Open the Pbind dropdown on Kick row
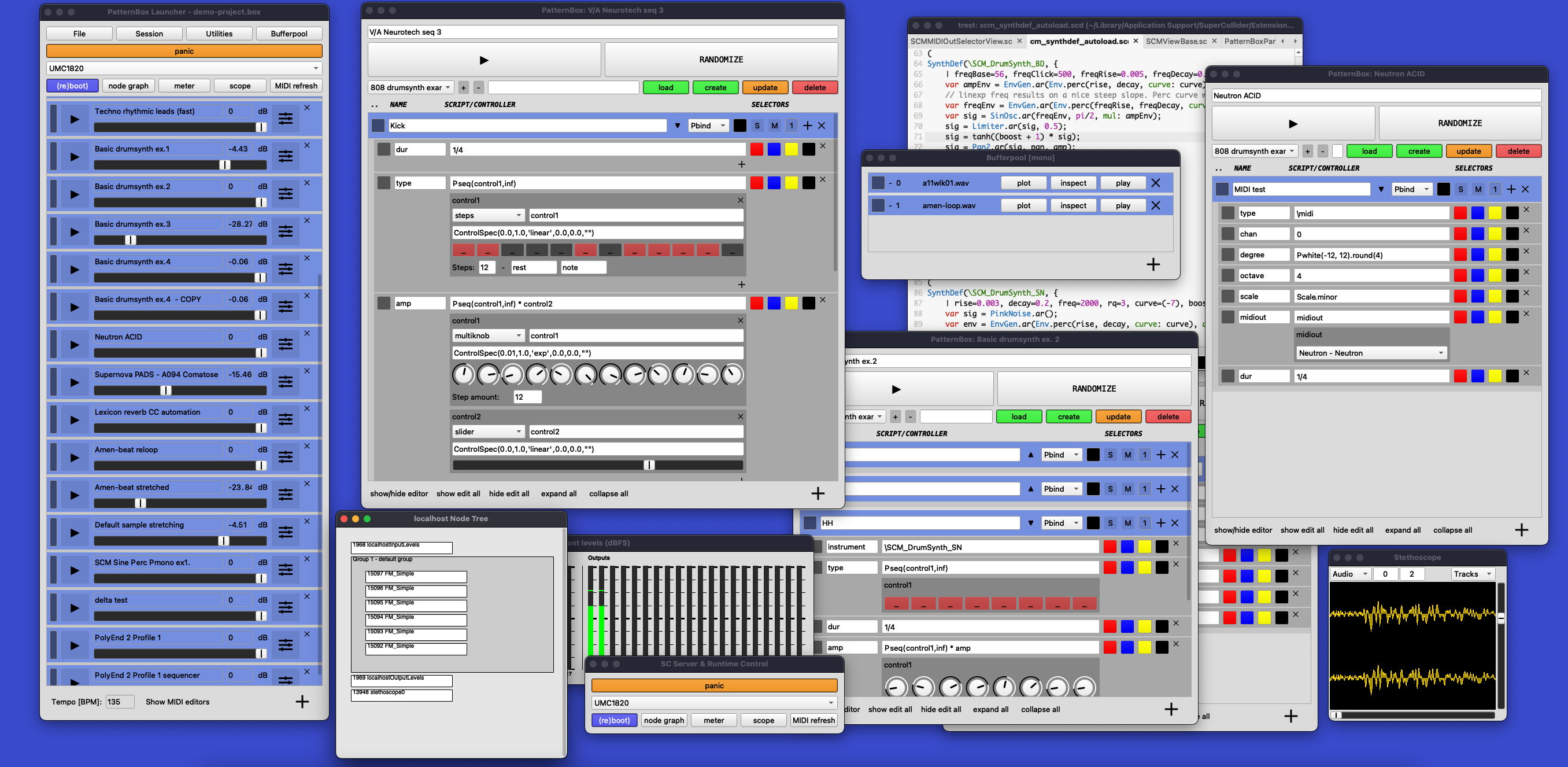Screen dimensions: 1568x767 pos(708,126)
